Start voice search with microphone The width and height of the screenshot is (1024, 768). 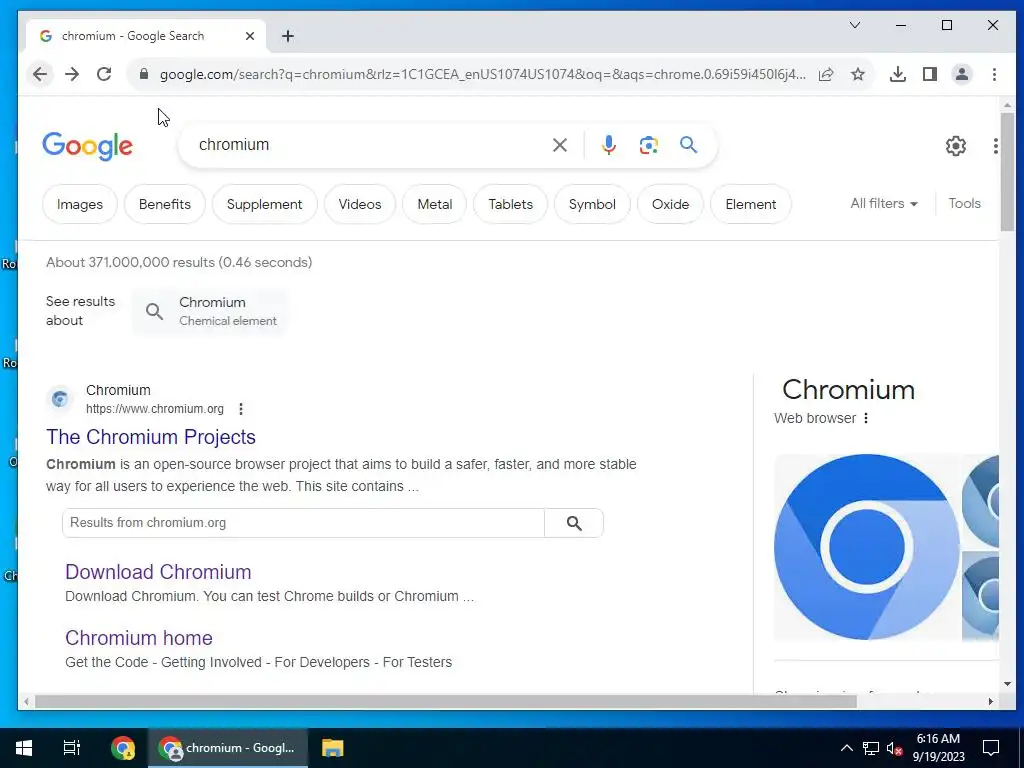609,145
